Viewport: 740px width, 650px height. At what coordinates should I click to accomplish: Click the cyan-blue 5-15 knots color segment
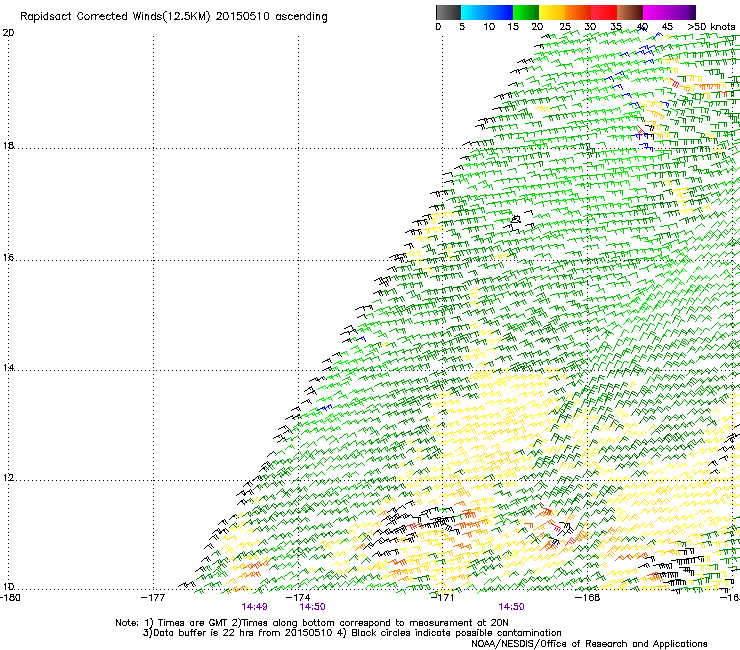point(487,12)
